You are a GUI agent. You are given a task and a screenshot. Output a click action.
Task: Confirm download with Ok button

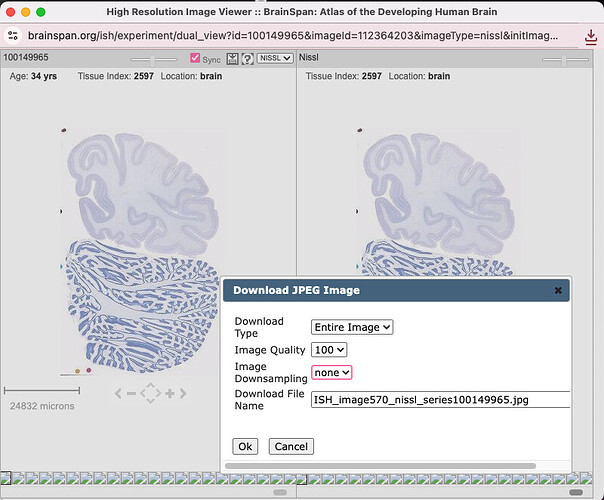click(245, 446)
